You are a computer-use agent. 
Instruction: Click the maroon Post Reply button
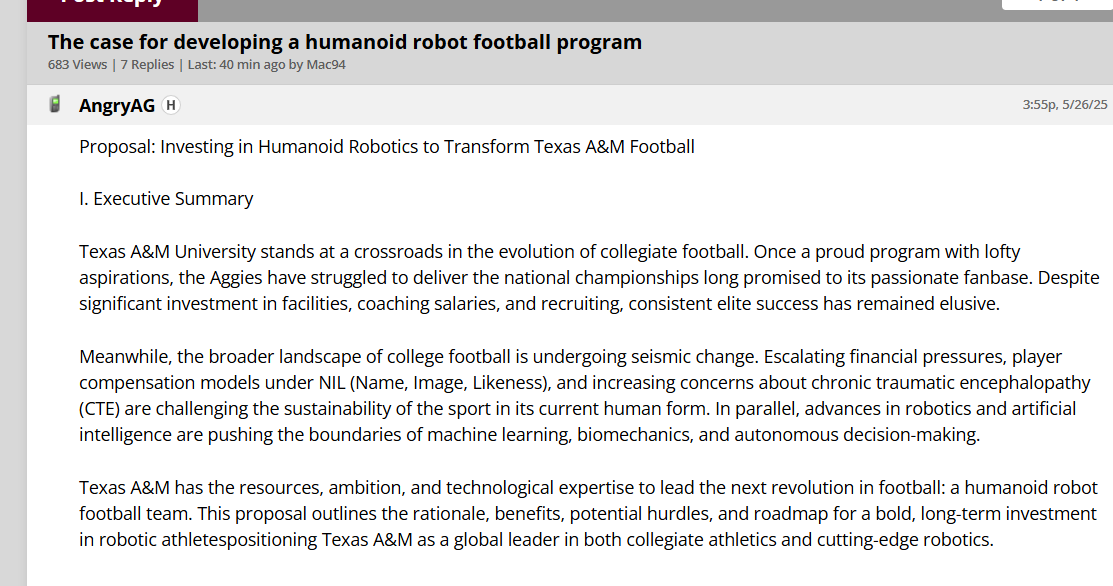(x=112, y=7)
